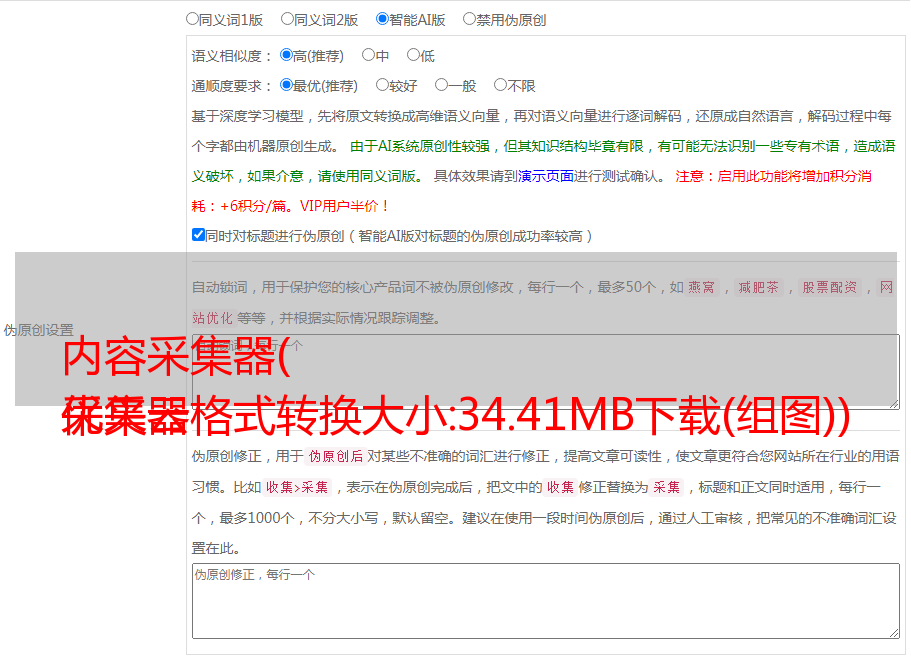The image size is (911, 658).
Task: Set 语义相似度 to 低
Action: point(413,55)
